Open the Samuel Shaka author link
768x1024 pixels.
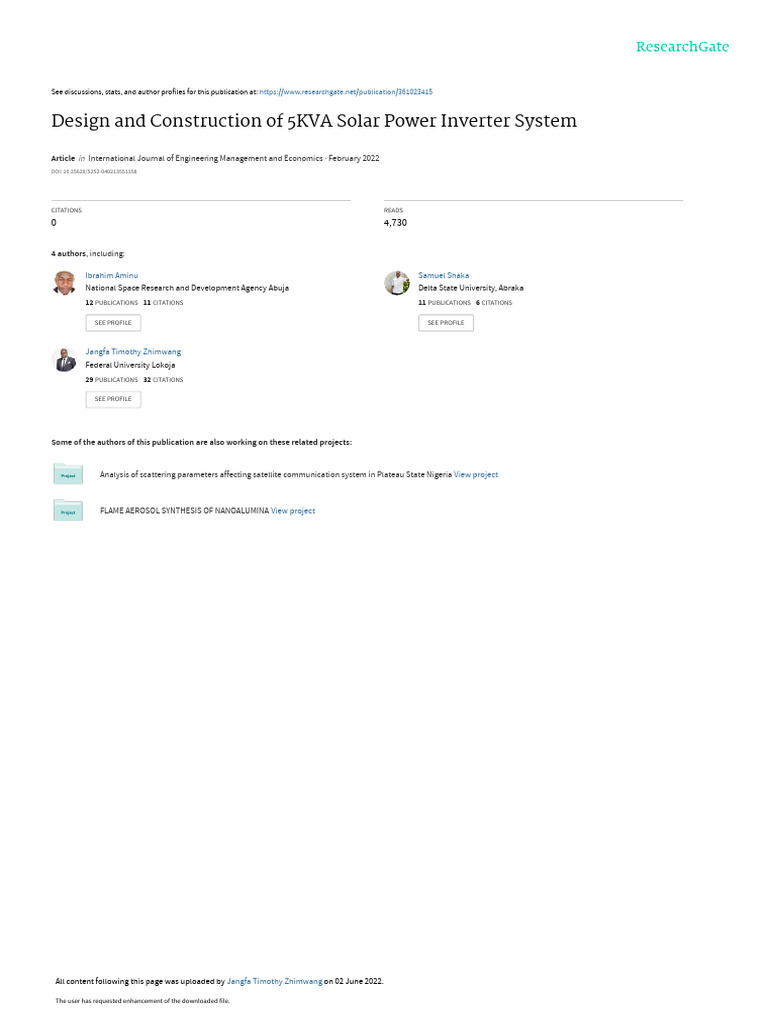[x=443, y=276]
